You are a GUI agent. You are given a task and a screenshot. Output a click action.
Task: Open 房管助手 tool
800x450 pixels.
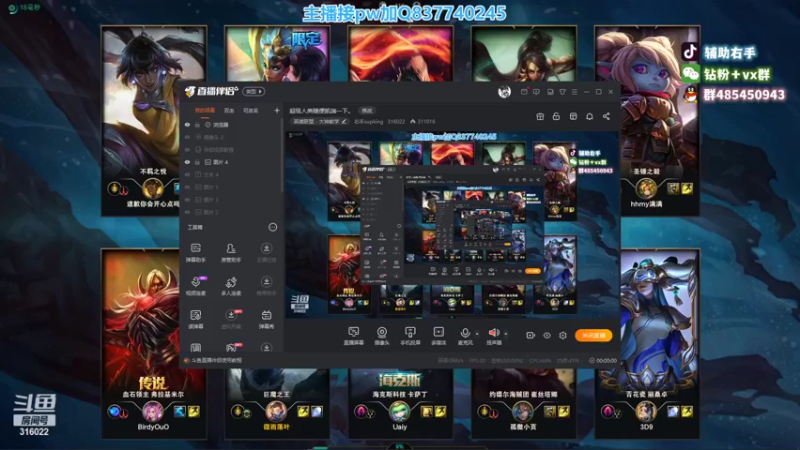click(x=231, y=253)
